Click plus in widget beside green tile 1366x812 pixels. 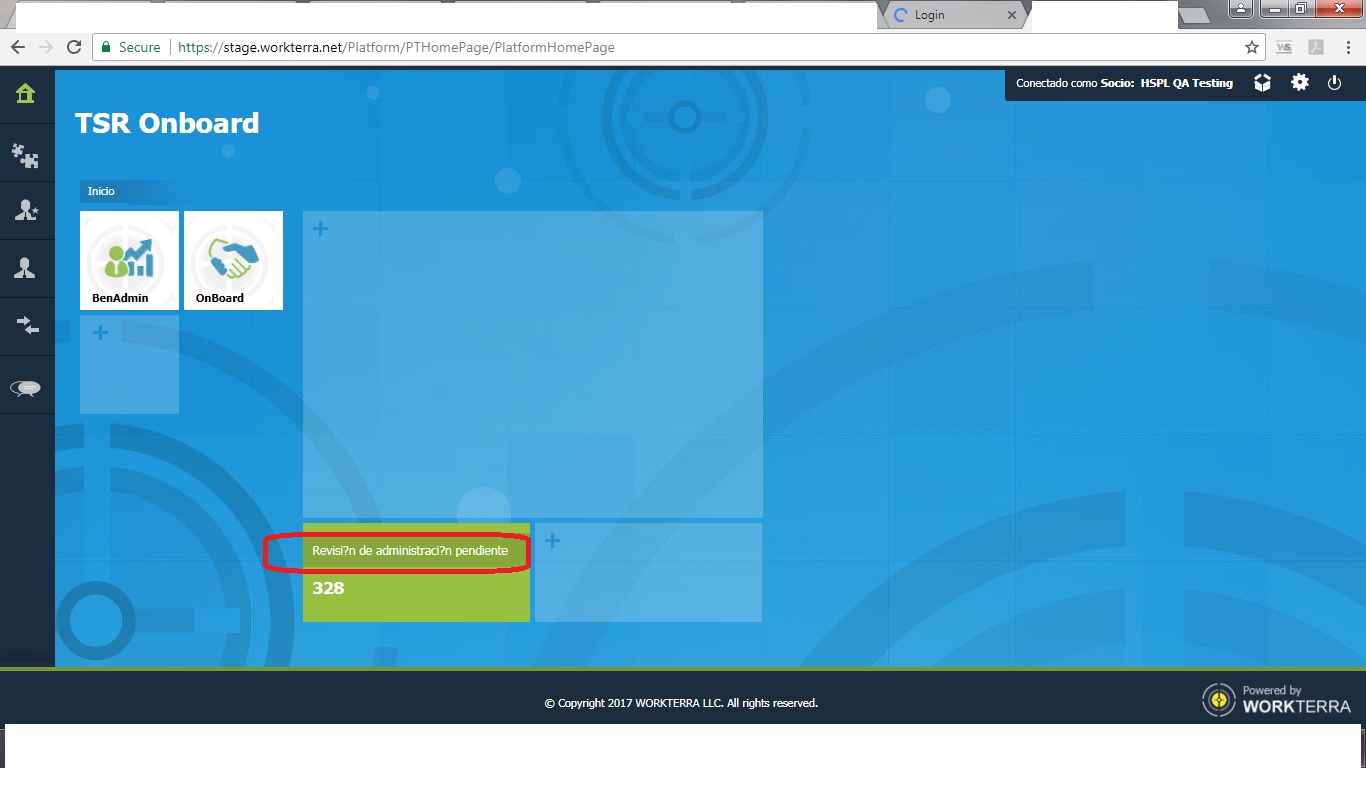coord(552,541)
